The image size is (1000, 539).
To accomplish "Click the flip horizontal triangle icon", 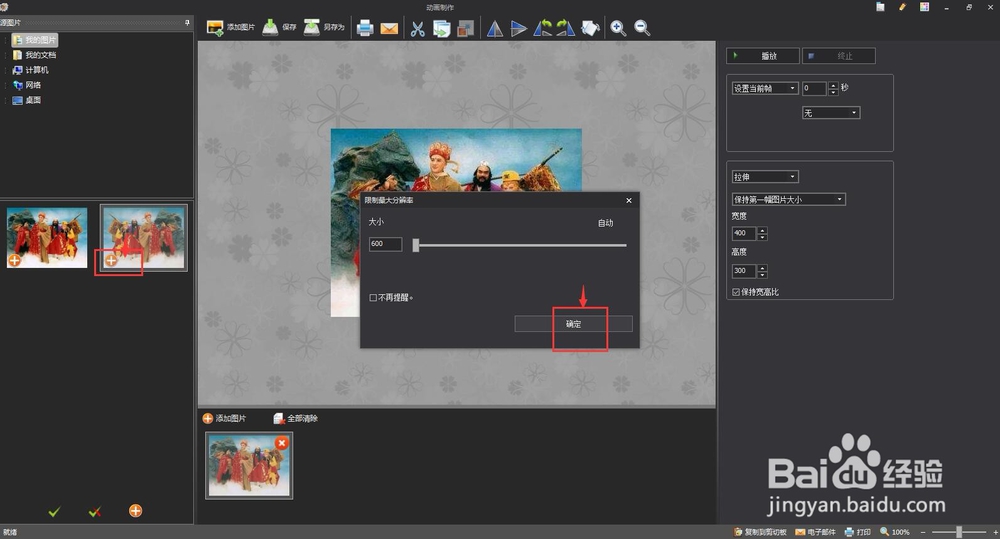I will coord(495,29).
